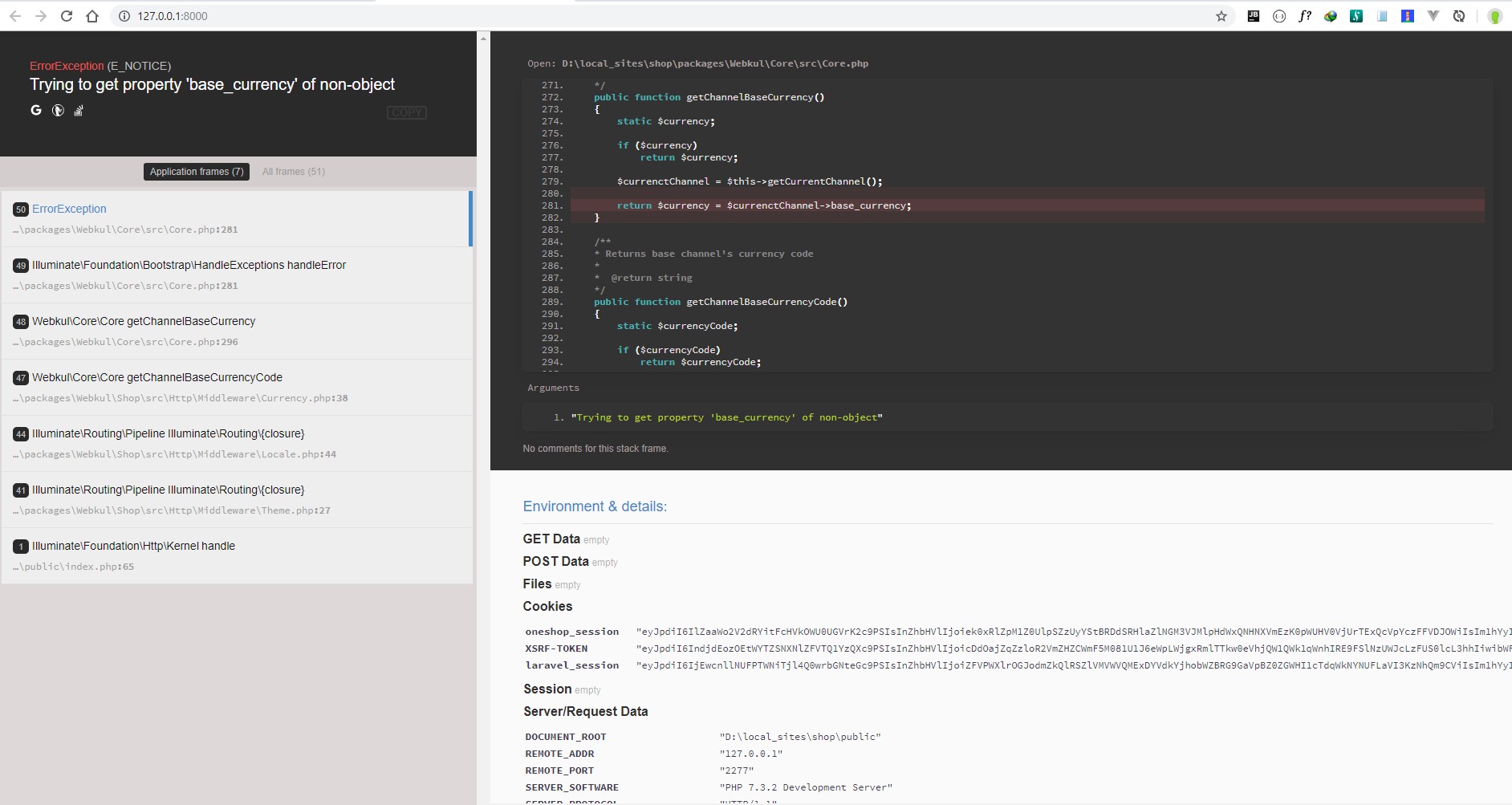The height and width of the screenshot is (805, 1512).
Task: Select frame 49 HandleExceptions handleError
Action: pos(236,274)
